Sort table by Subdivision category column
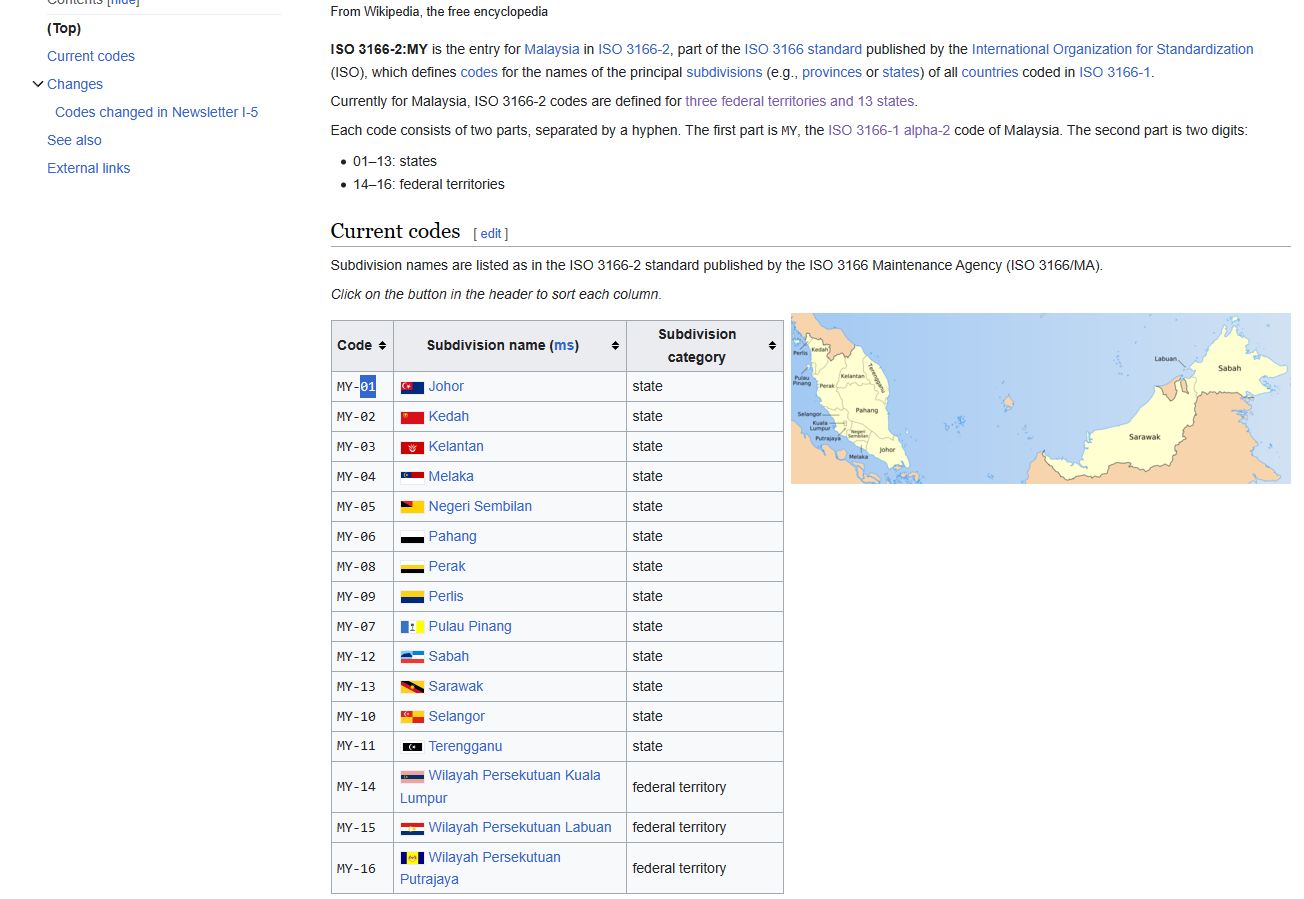The width and height of the screenshot is (1304, 899). pyautogui.click(x=772, y=346)
